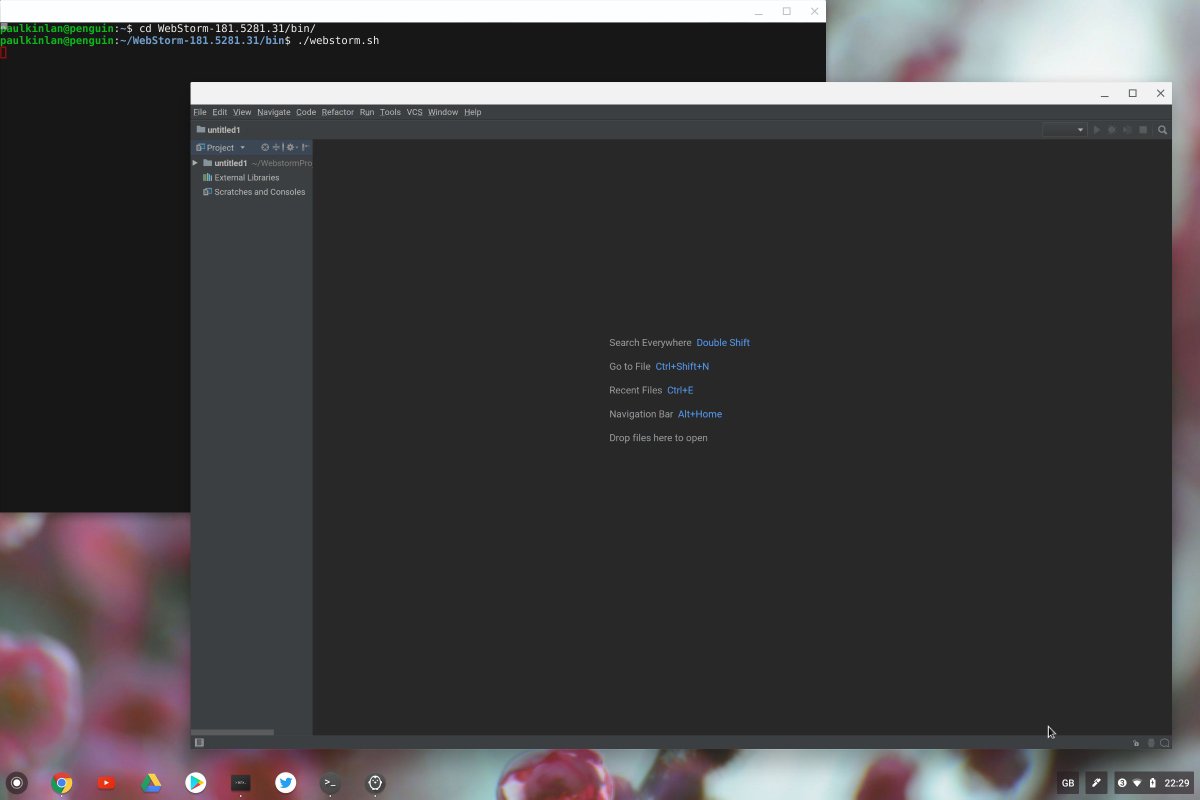Click the Run with Coverage icon
This screenshot has width=1200, height=800.
[1127, 130]
